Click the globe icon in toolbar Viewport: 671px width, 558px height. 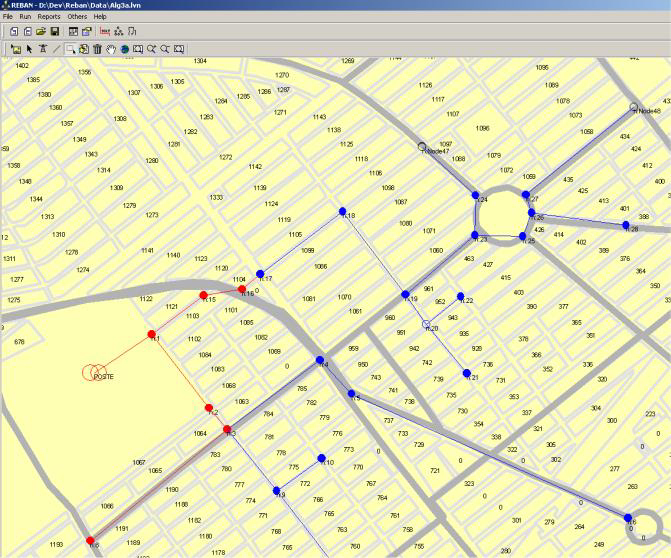(x=124, y=48)
